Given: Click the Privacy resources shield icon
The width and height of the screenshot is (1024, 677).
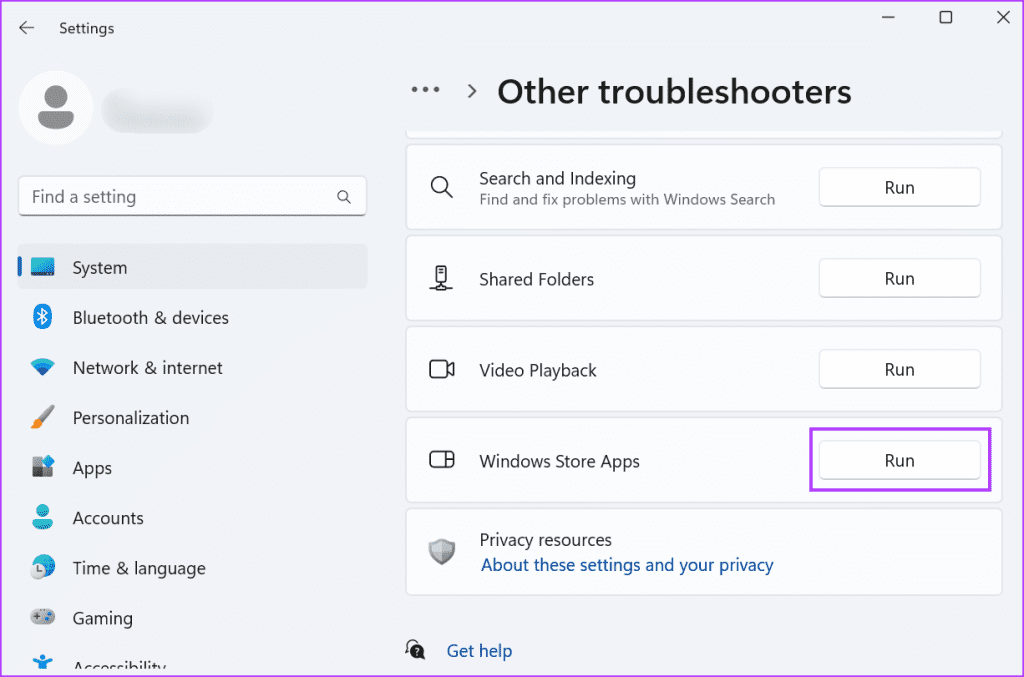Looking at the screenshot, I should tap(441, 552).
